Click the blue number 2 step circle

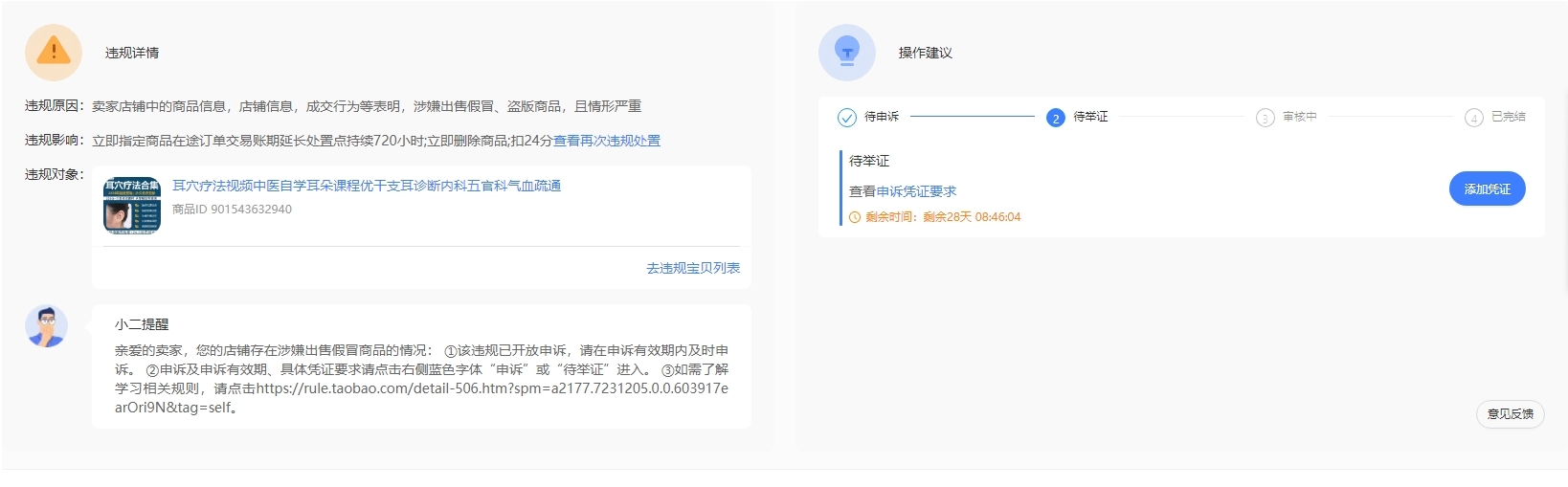tap(1055, 118)
